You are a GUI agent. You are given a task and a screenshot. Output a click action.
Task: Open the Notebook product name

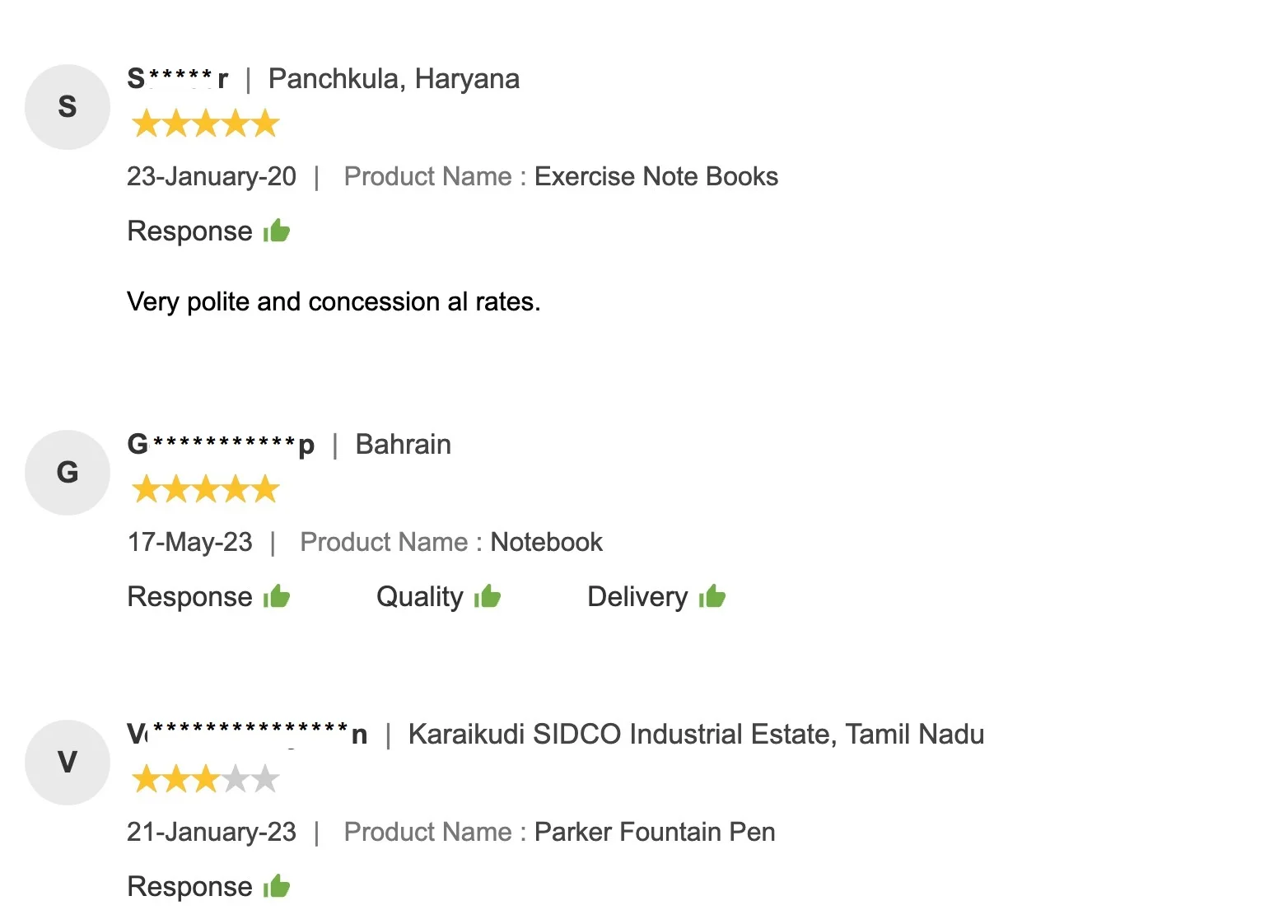pyautogui.click(x=546, y=542)
